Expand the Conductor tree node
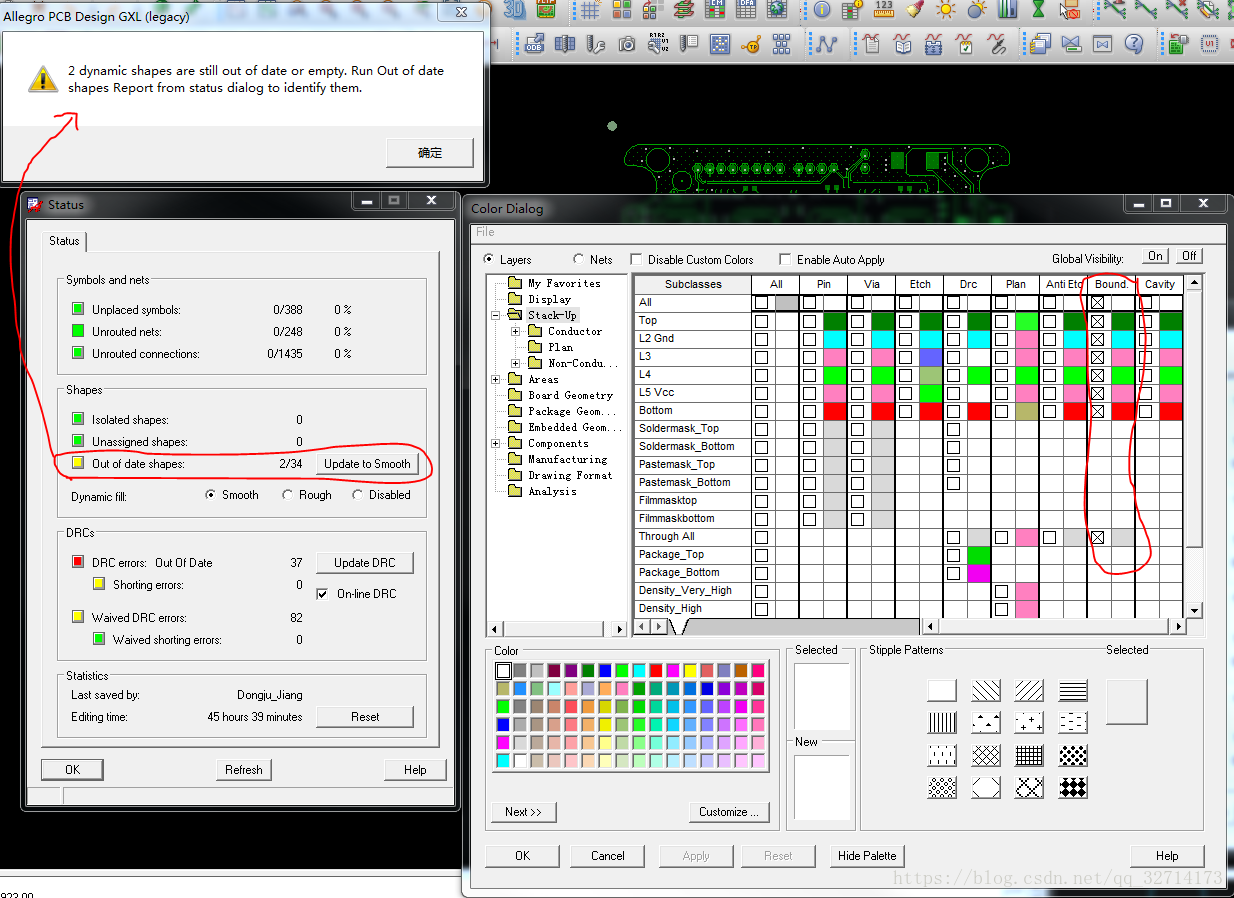Screen dimensions: 1234x898 [x=516, y=332]
